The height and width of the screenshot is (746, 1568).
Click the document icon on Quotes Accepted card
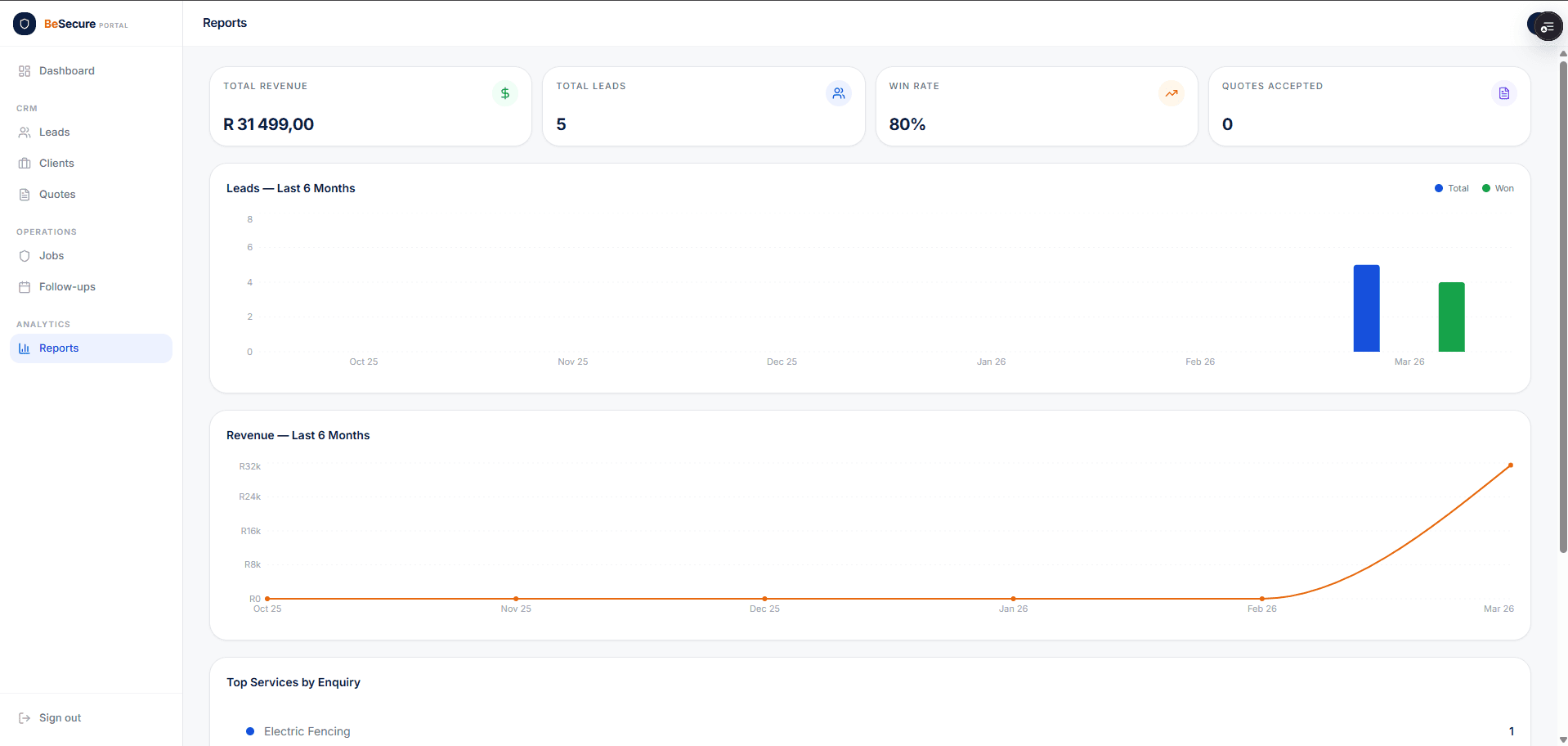click(x=1504, y=92)
